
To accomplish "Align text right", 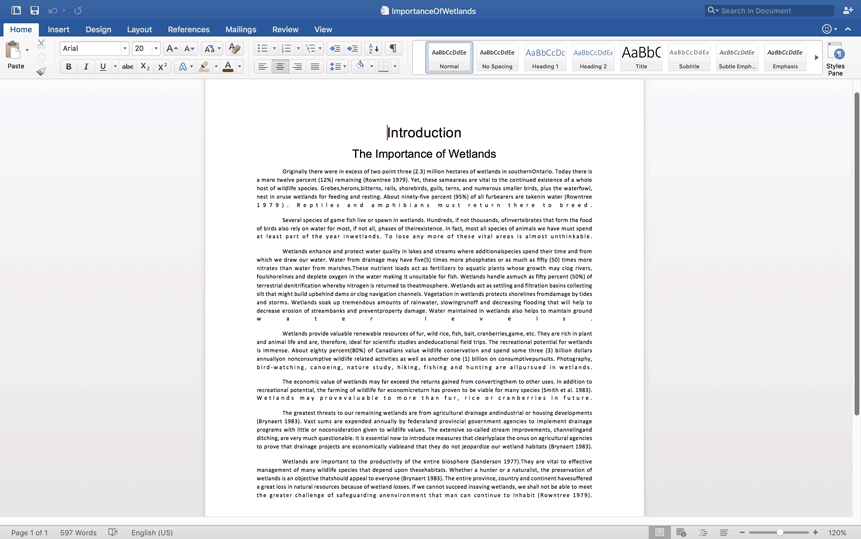I will (x=297, y=66).
